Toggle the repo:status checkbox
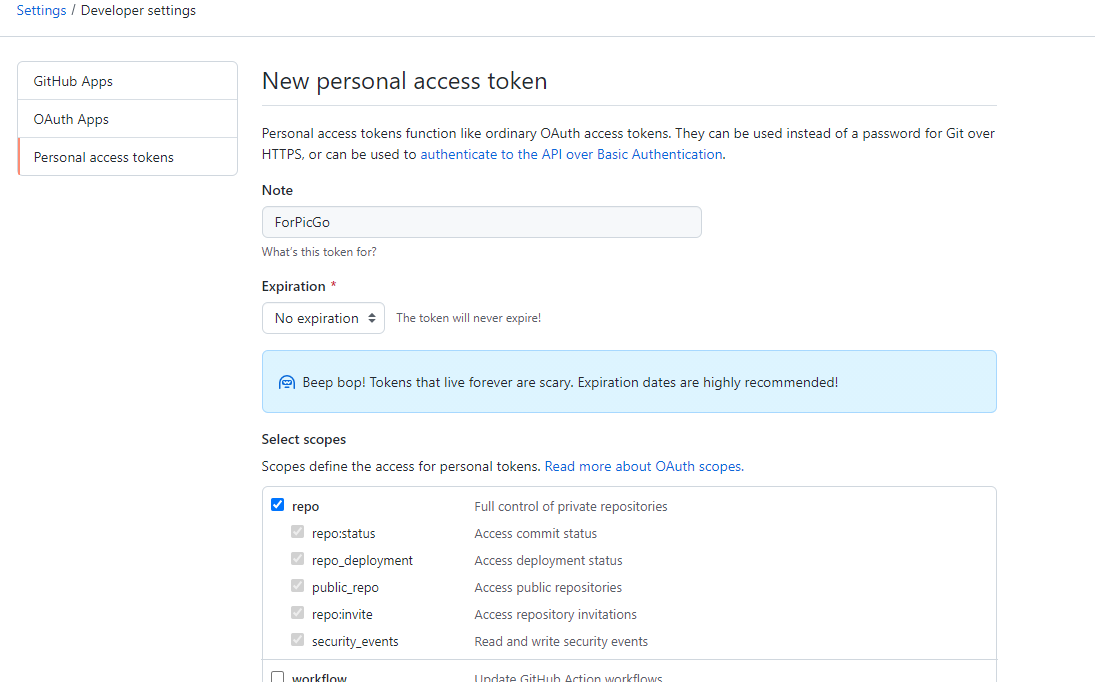 297,532
